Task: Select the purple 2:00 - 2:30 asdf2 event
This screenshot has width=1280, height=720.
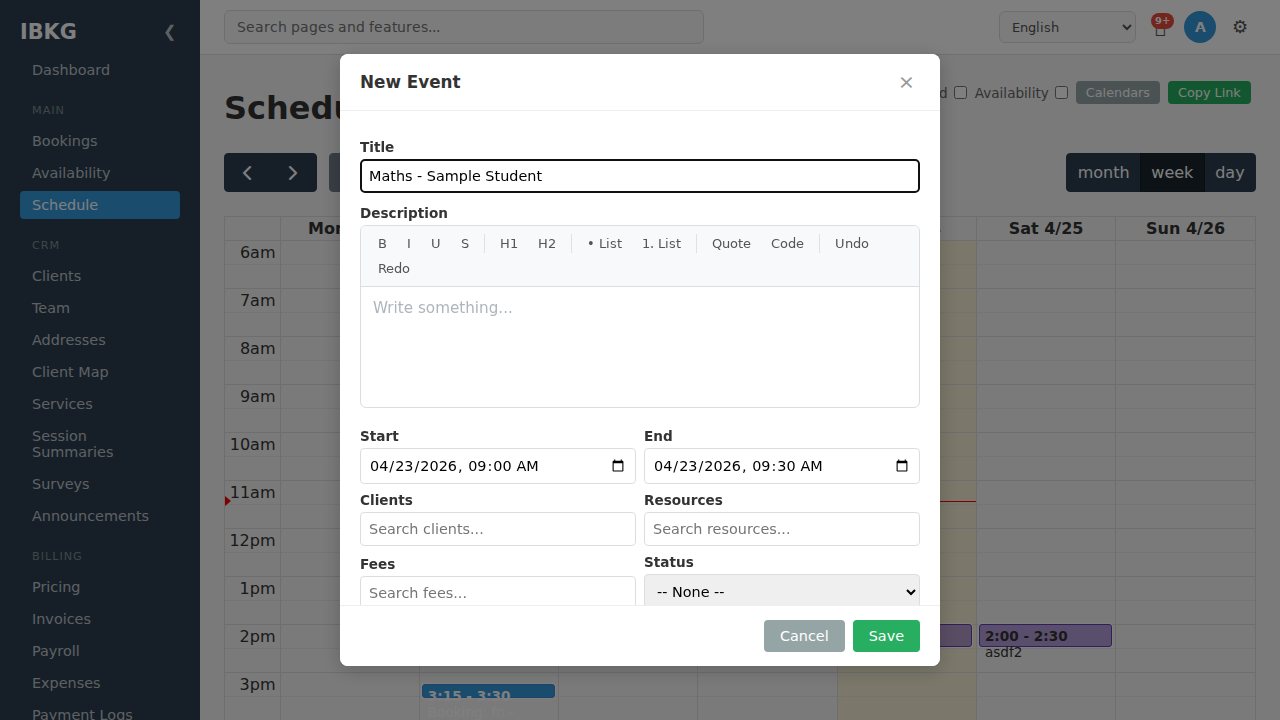Action: tap(1045, 636)
